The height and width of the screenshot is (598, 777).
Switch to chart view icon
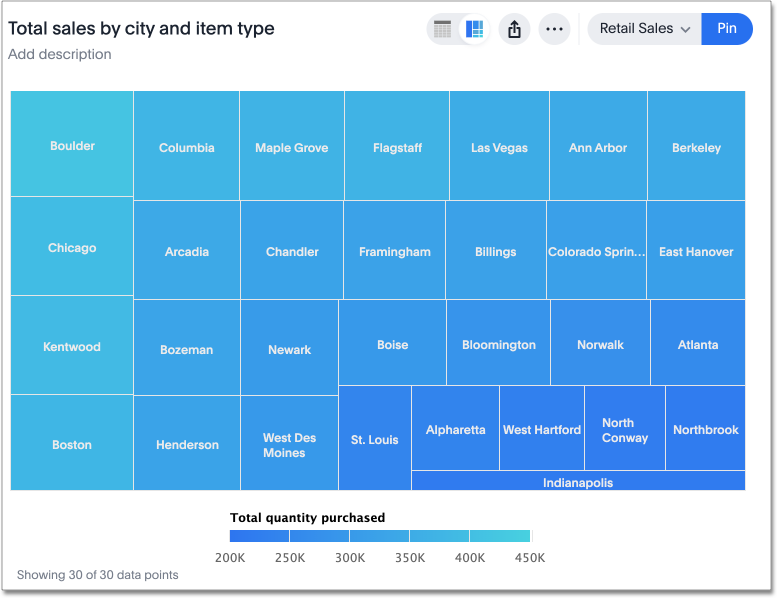coord(475,29)
